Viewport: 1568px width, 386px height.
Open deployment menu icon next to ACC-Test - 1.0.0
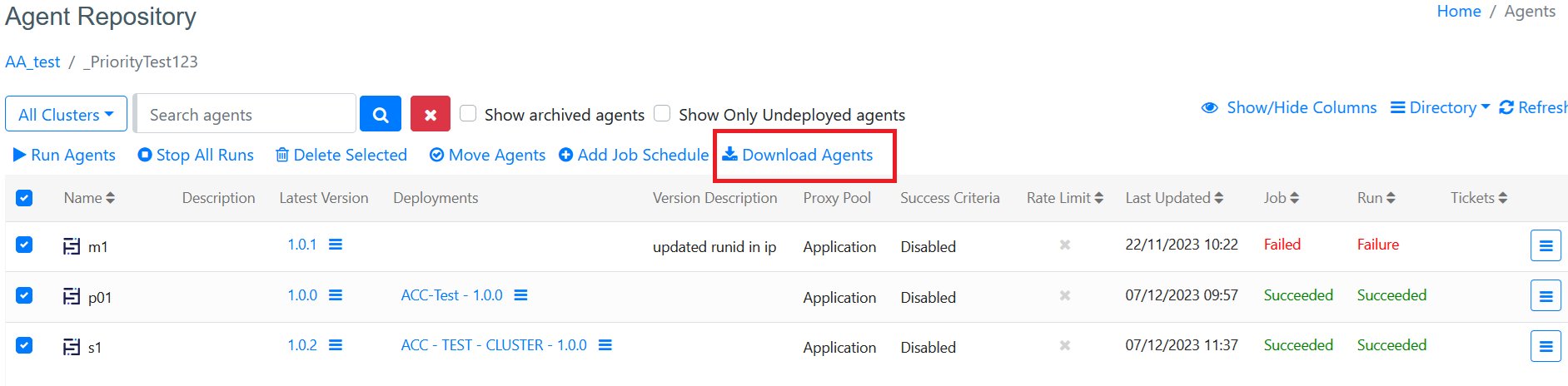[x=521, y=295]
